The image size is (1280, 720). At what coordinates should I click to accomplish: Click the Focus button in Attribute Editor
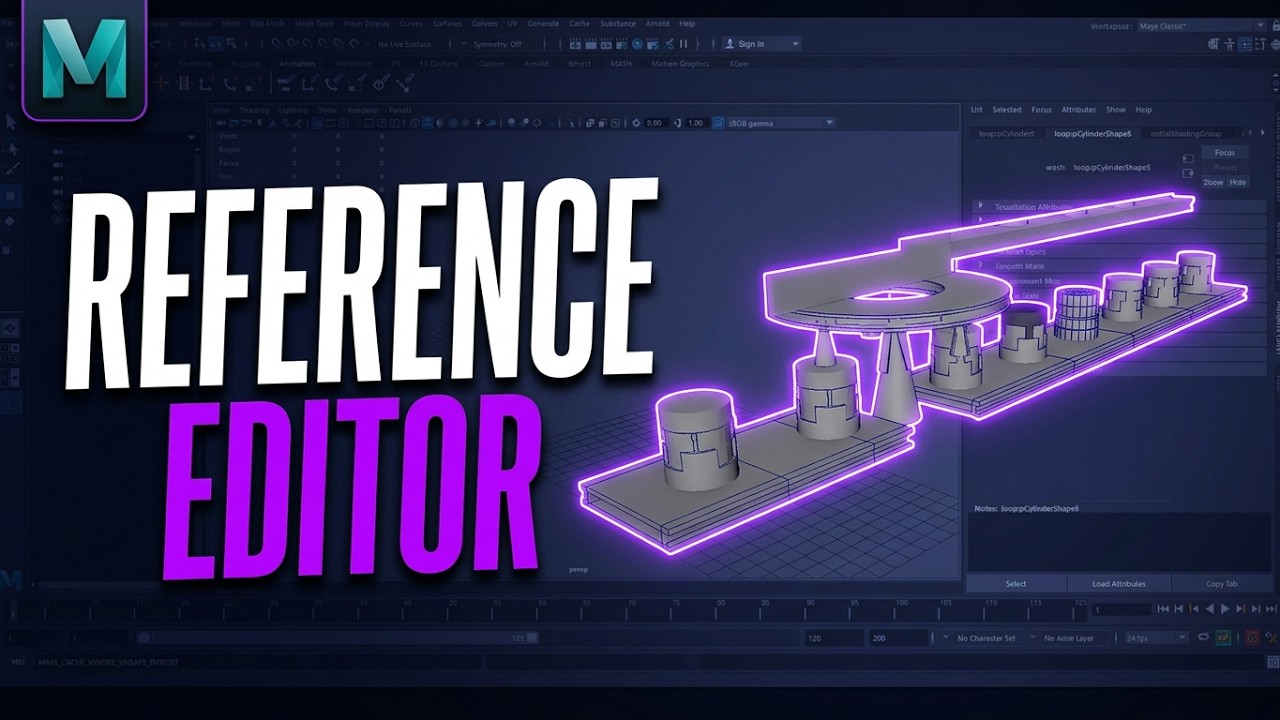tap(1224, 153)
